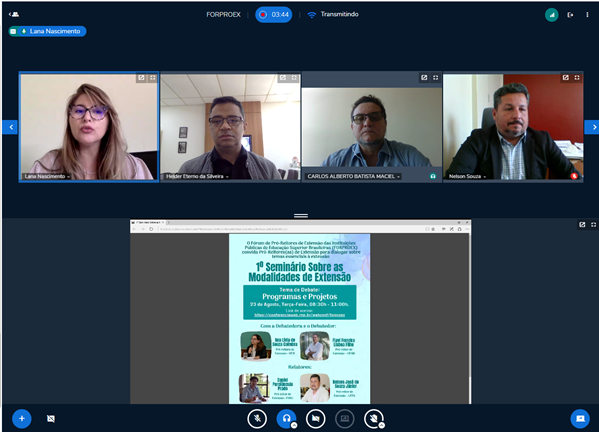The height and width of the screenshot is (432, 599).
Task: Toggle the raise hand button
Action: [x=374, y=419]
